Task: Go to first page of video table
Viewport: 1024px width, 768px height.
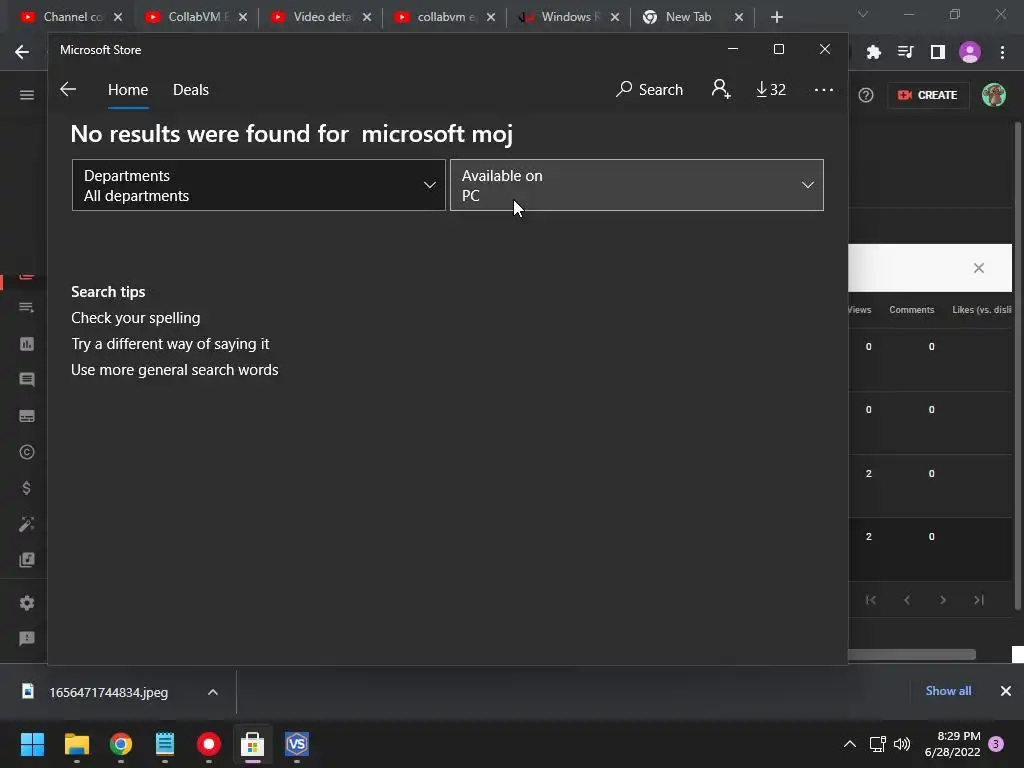Action: coord(871,600)
